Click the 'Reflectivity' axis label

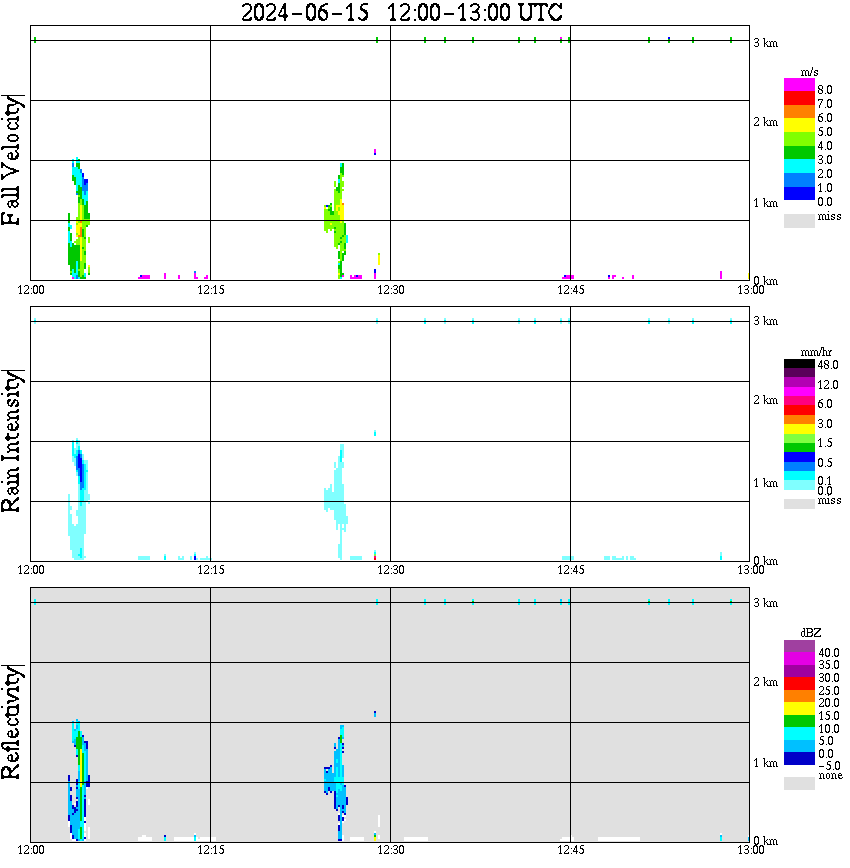[x=12, y=722]
